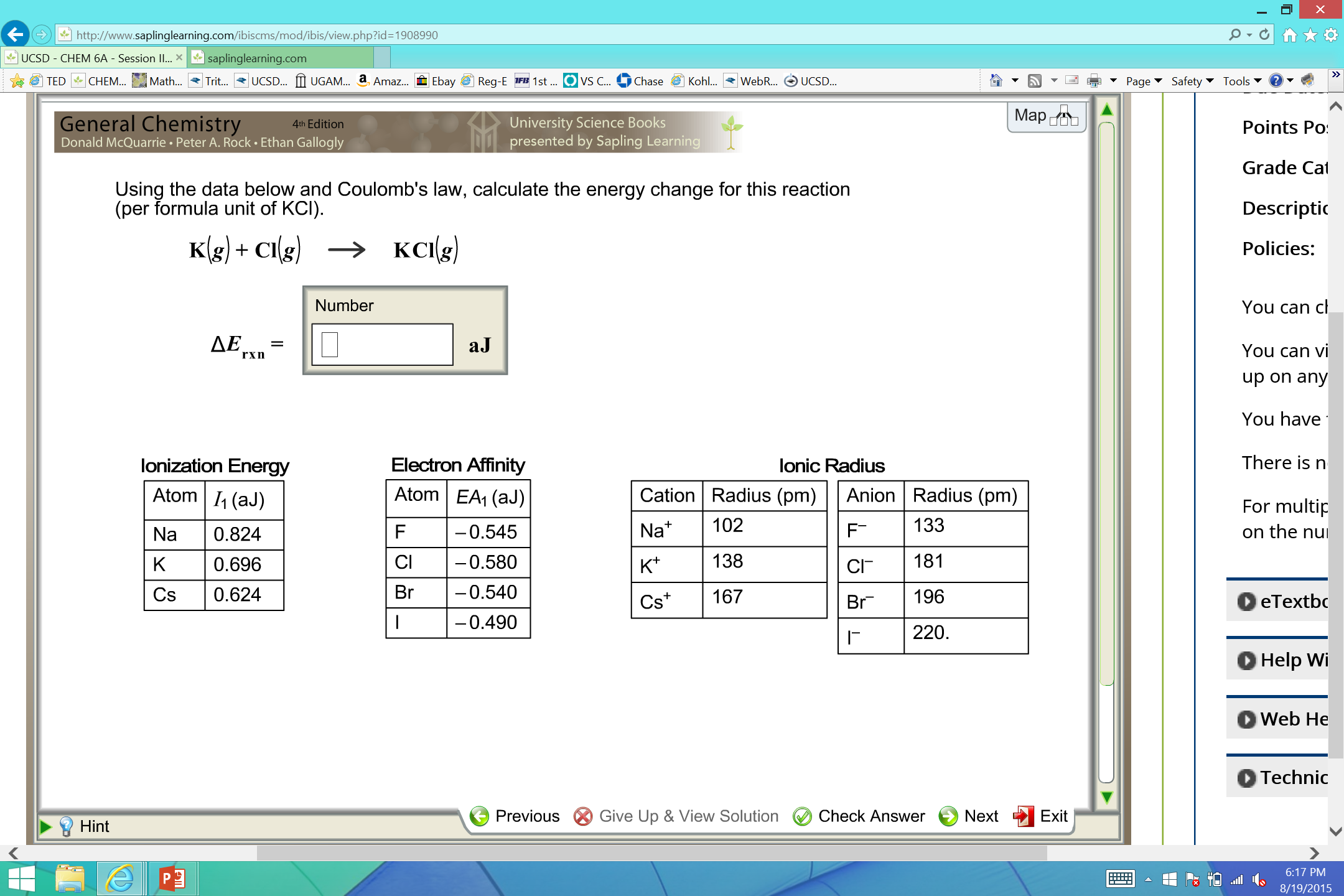
Task: Click the RSS feed icon in the browser toolbar
Action: click(x=1035, y=80)
